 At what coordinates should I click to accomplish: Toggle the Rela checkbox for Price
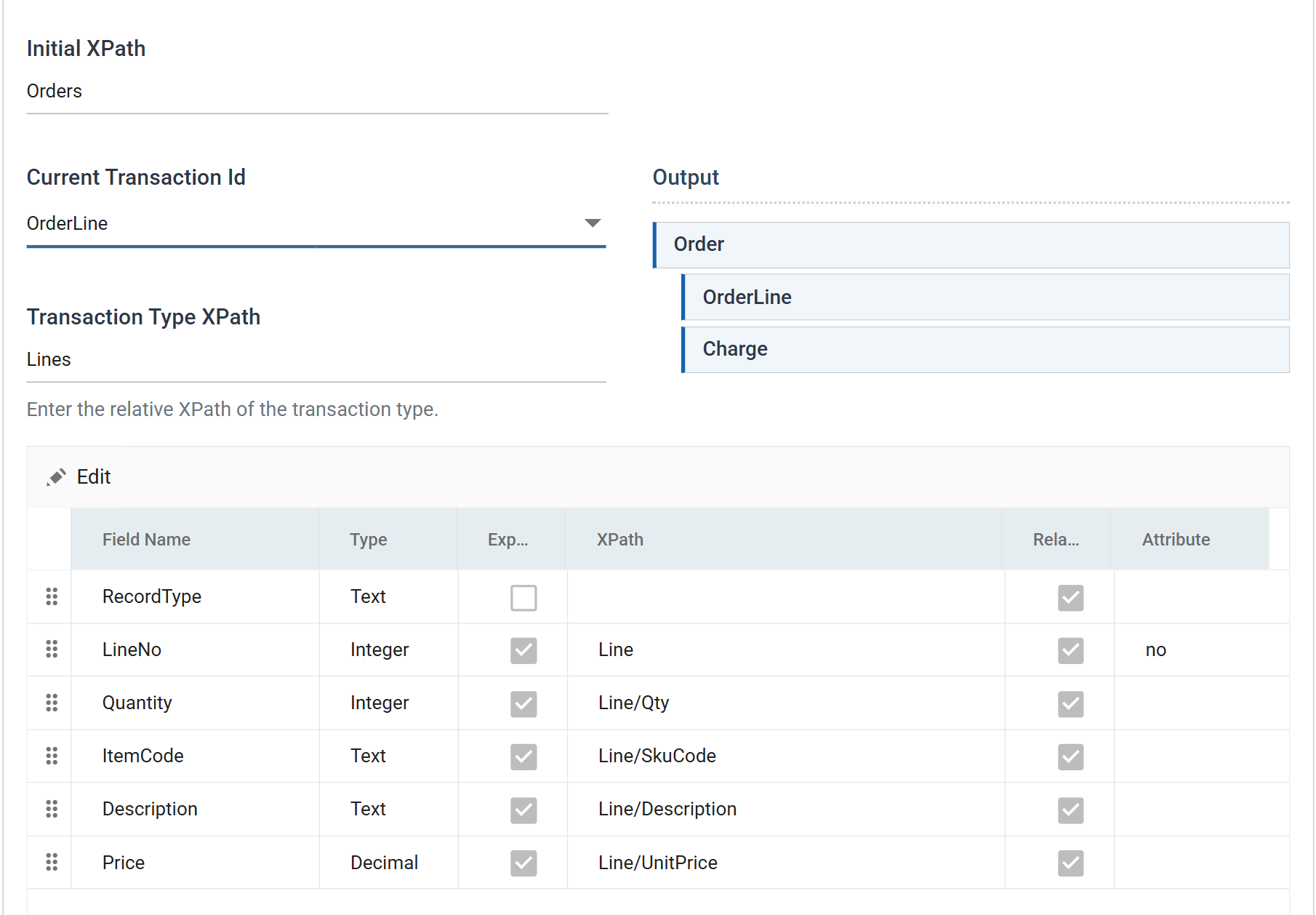[x=1070, y=863]
